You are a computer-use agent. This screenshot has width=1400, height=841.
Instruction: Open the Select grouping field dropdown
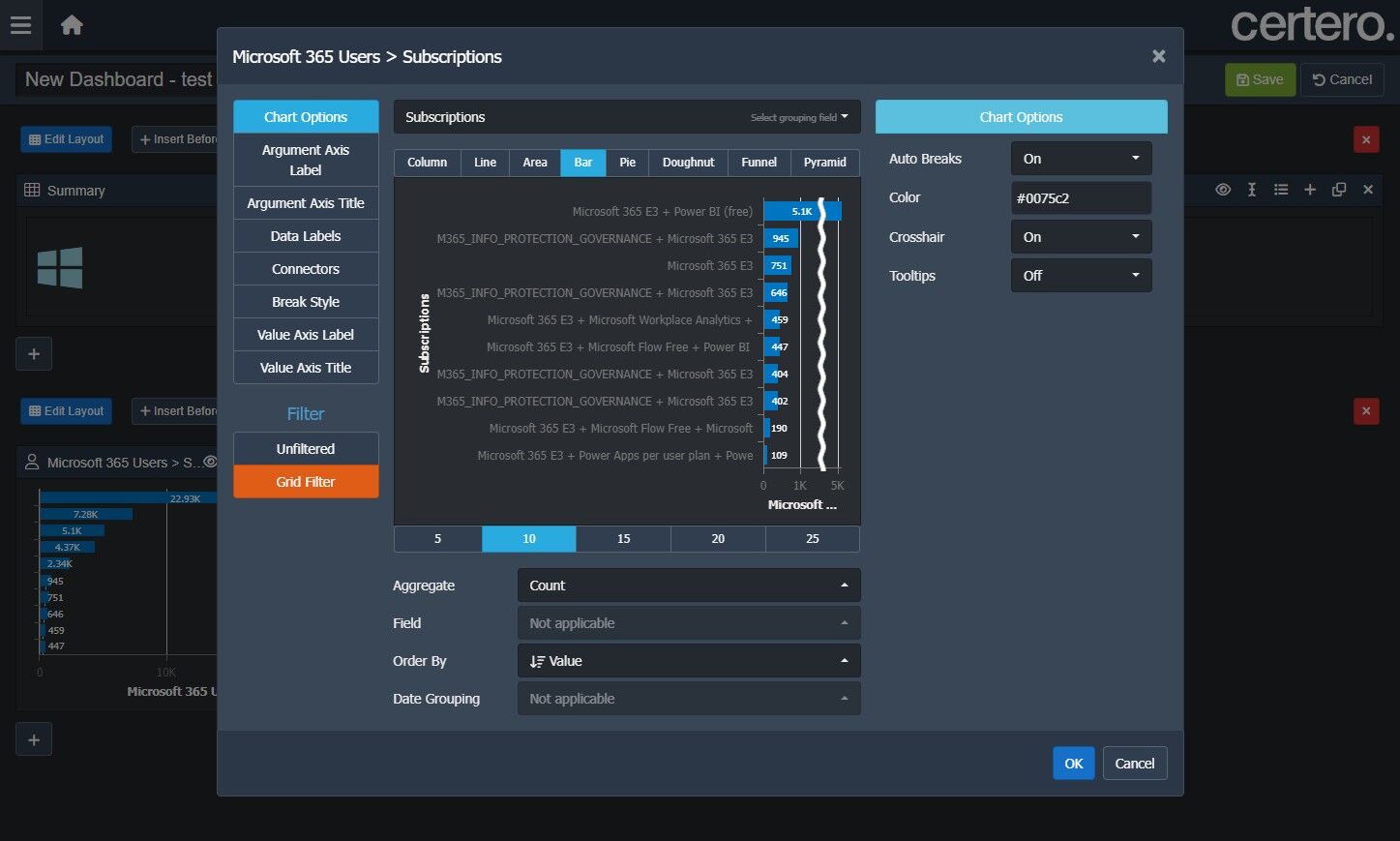click(799, 117)
